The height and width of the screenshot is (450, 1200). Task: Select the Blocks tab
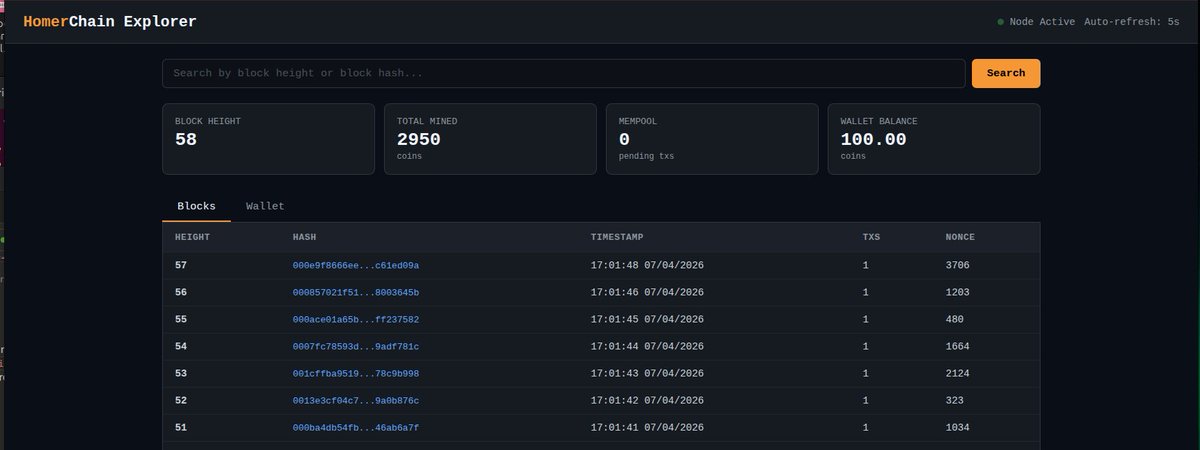196,206
